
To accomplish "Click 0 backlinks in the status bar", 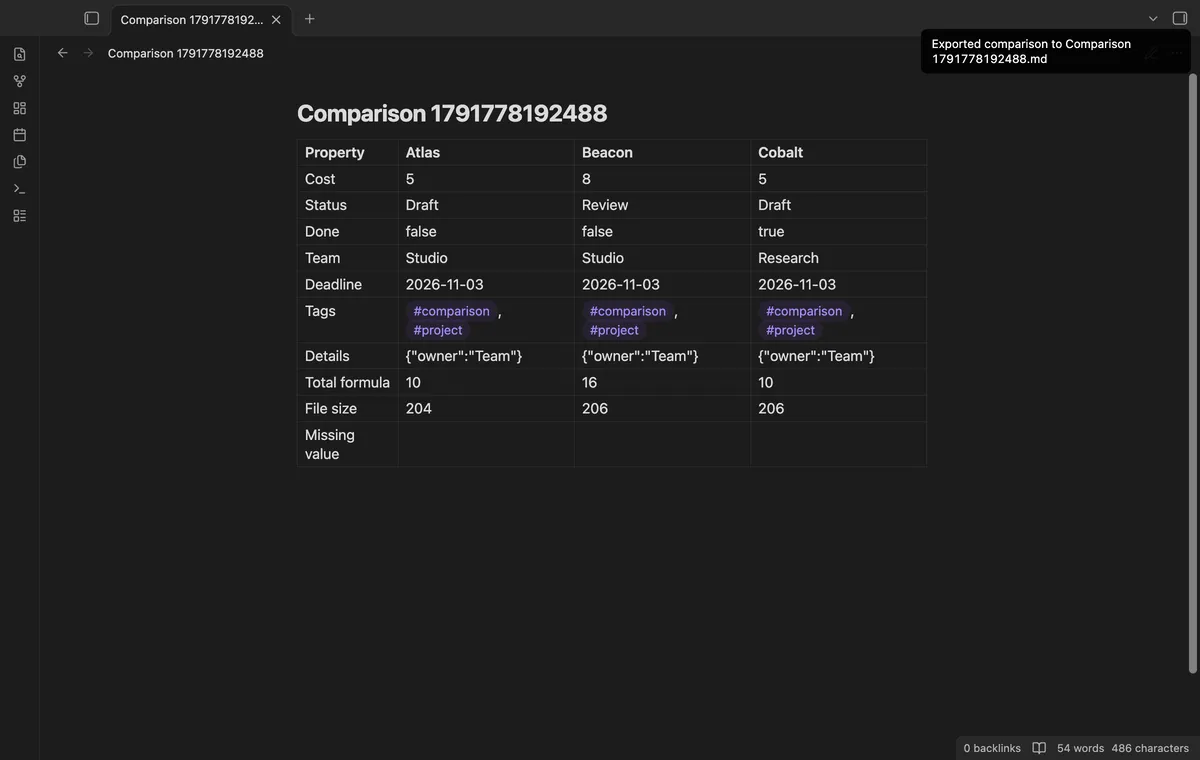I will [992, 748].
